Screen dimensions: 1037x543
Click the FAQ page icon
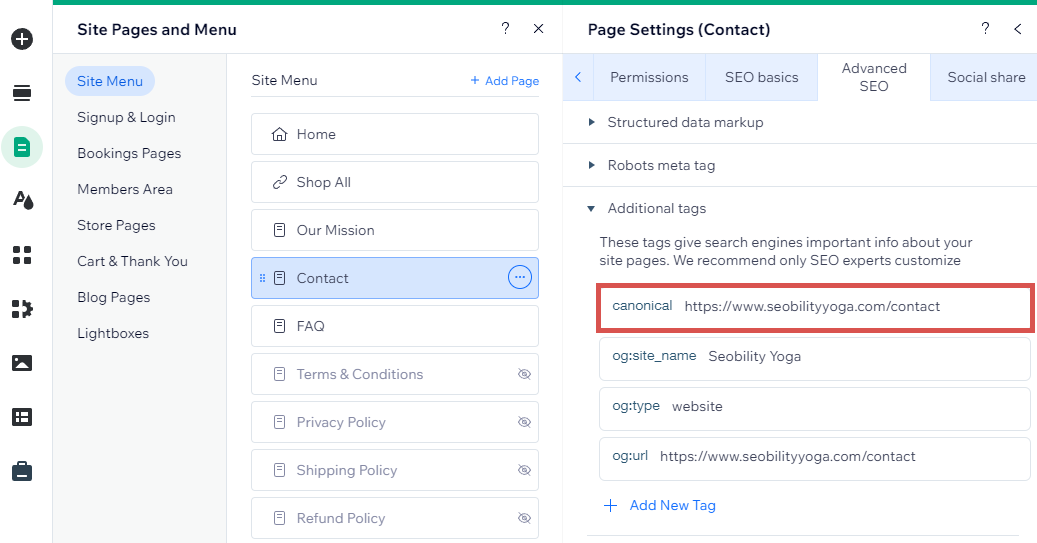tap(280, 326)
